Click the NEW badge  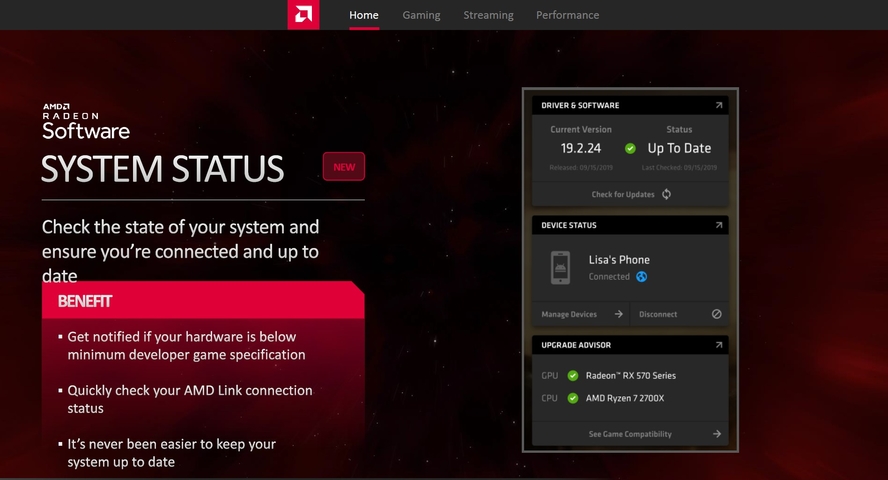pyautogui.click(x=344, y=167)
